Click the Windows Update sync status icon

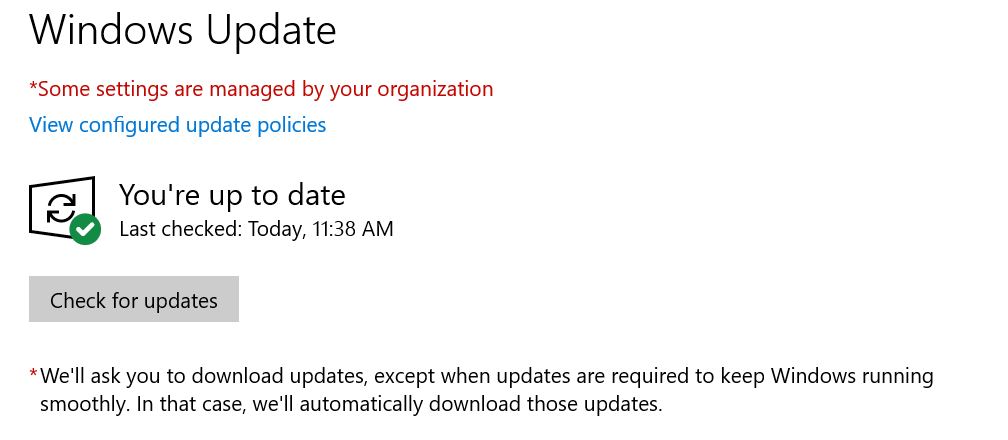click(x=63, y=208)
